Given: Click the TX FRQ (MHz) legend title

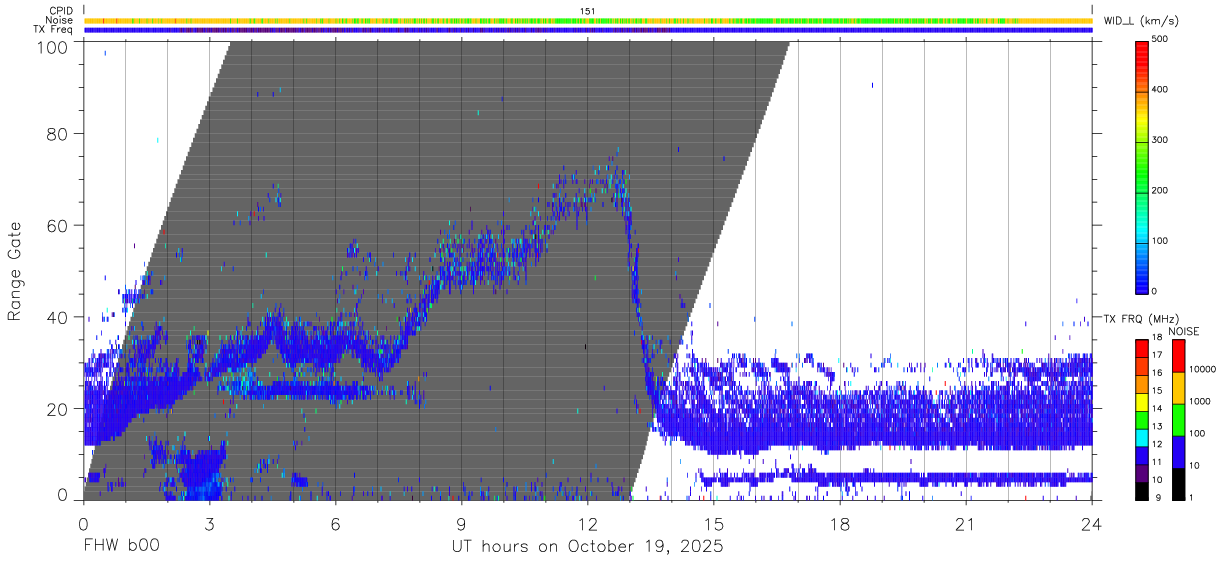Looking at the screenshot, I should (x=1139, y=318).
